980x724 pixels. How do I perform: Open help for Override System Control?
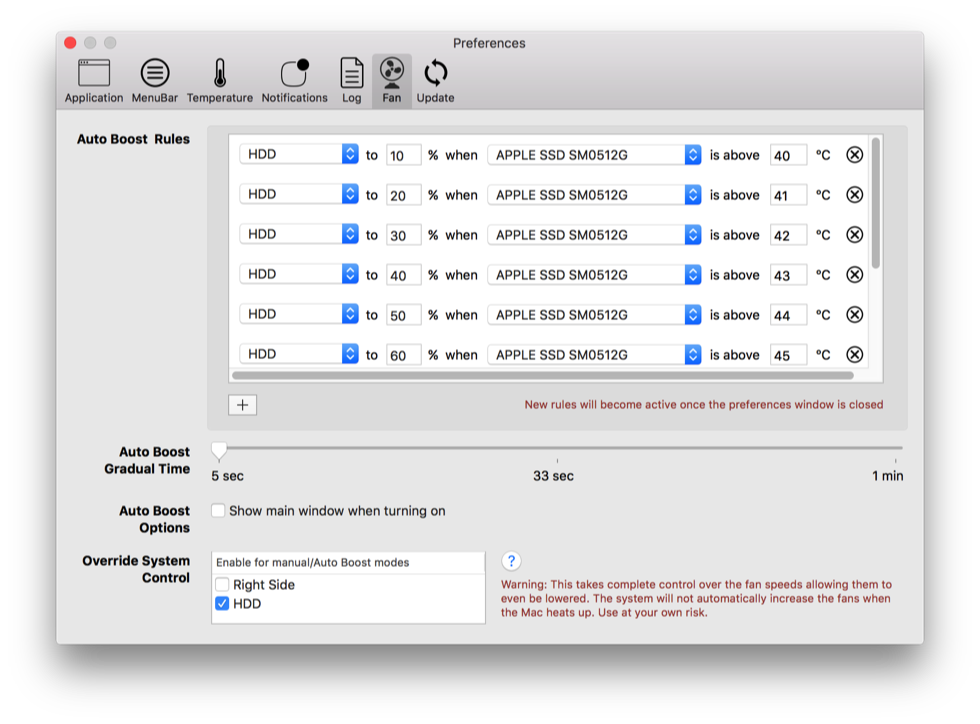511,561
